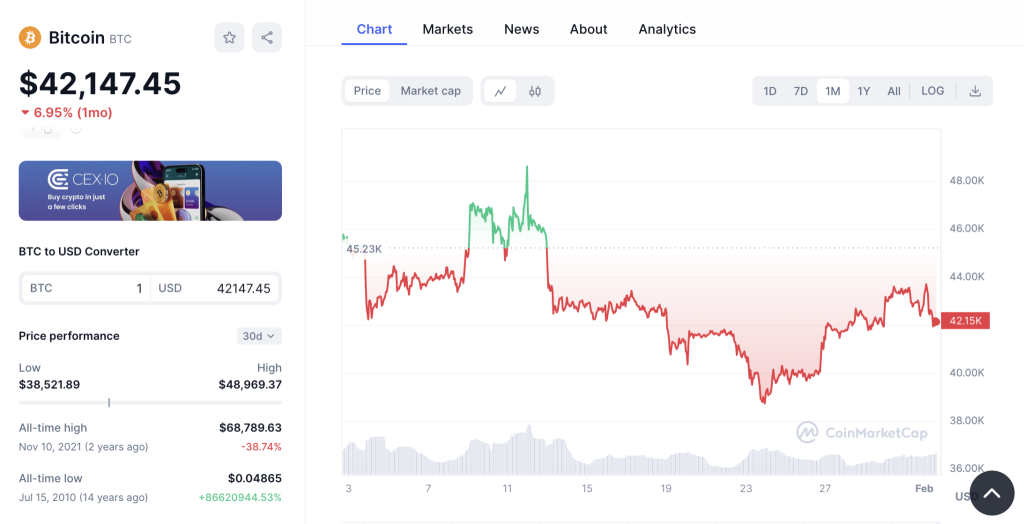Select the Price toggle option
Viewport: 1024px width, 524px height.
[367, 91]
